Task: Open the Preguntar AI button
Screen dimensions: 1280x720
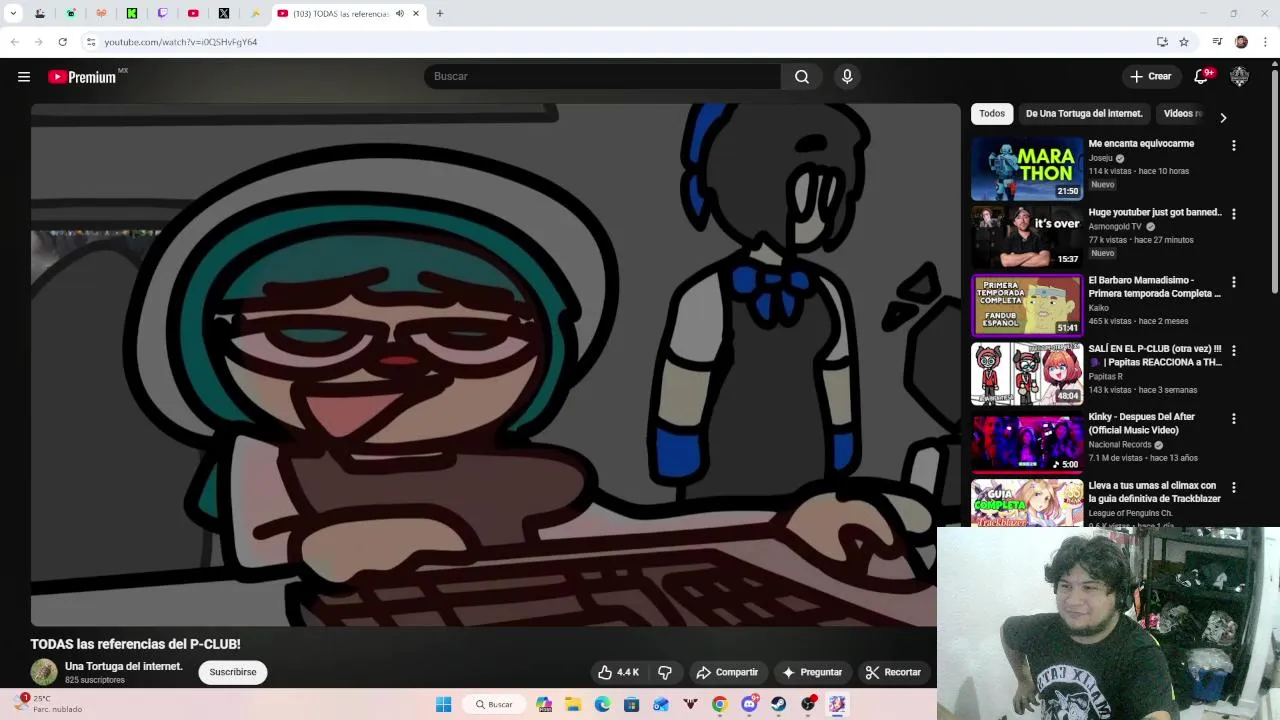Action: pos(812,672)
